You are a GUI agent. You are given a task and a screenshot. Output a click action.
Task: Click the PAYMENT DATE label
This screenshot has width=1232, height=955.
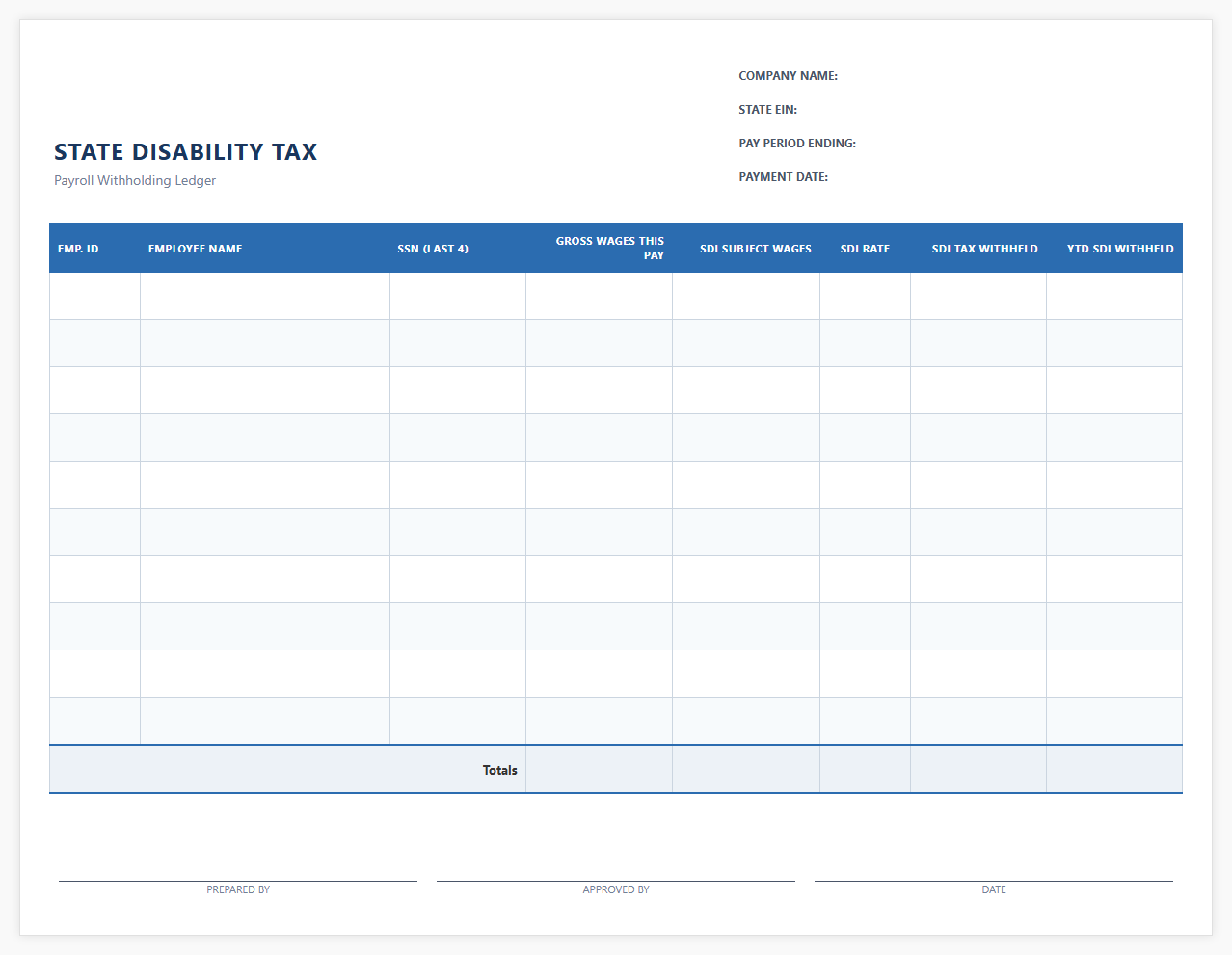point(783,177)
